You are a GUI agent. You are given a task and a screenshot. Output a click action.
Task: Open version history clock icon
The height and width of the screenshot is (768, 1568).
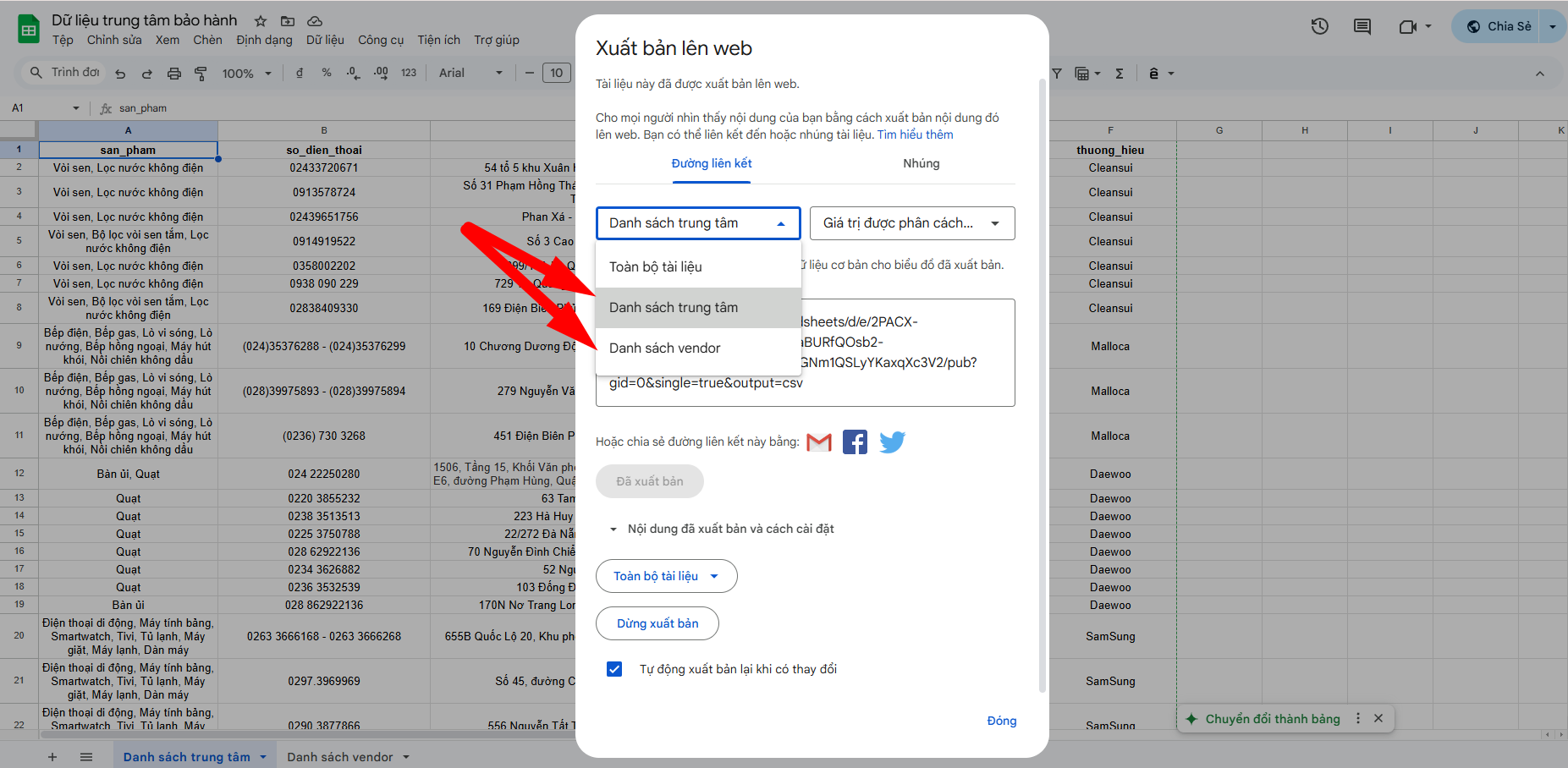pos(1320,26)
